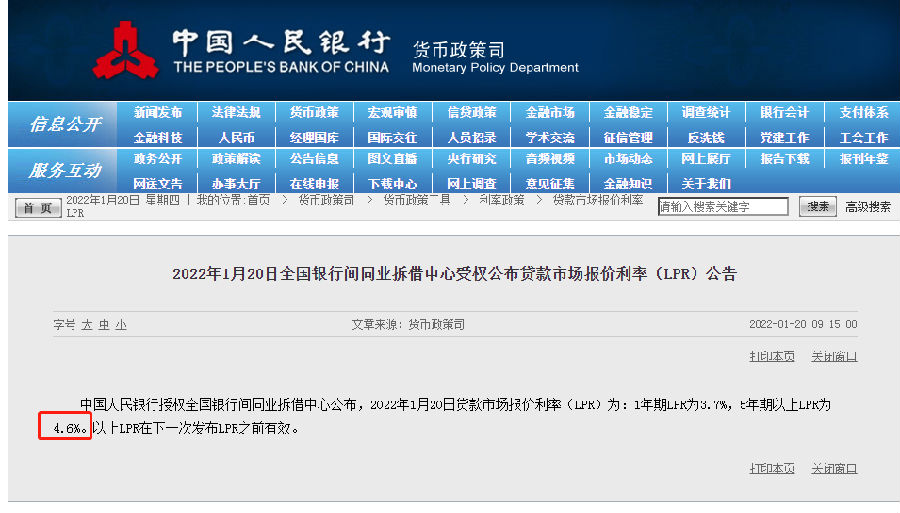The width and height of the screenshot is (900, 513).
Task: Set font size to 小
Action: (121, 325)
